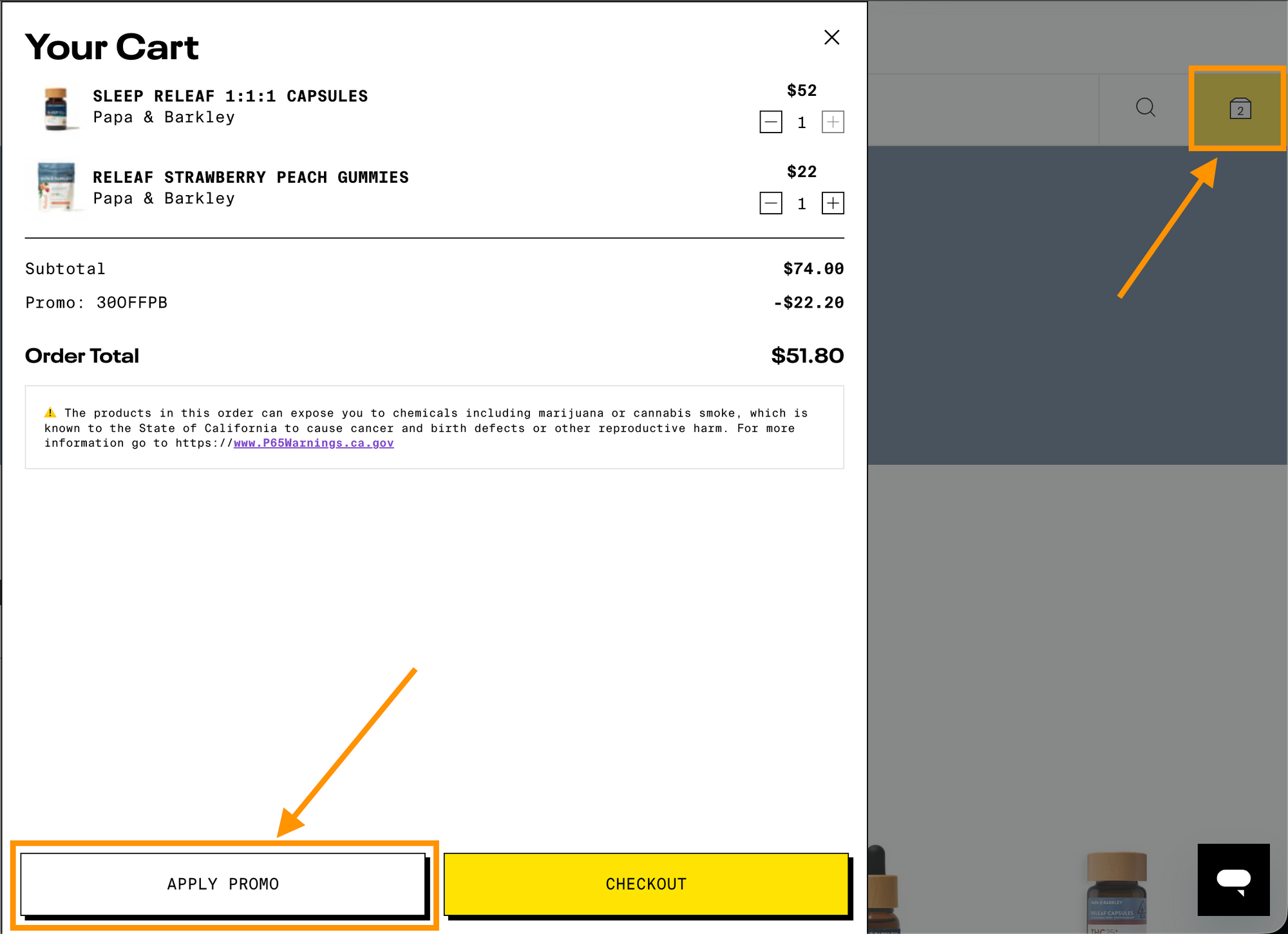Close the Your Cart panel
The height and width of the screenshot is (934, 1288).
831,37
